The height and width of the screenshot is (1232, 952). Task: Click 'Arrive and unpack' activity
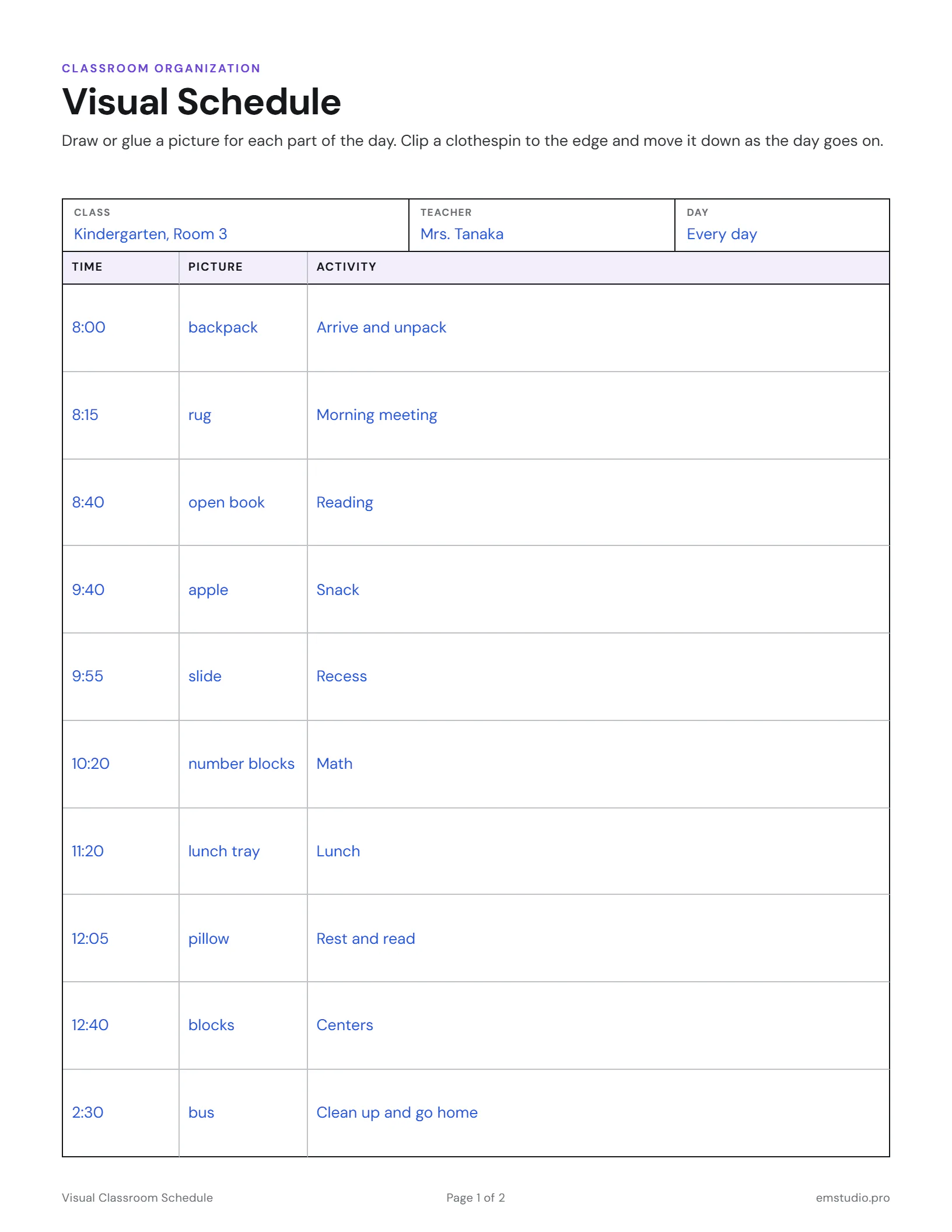pos(598,328)
